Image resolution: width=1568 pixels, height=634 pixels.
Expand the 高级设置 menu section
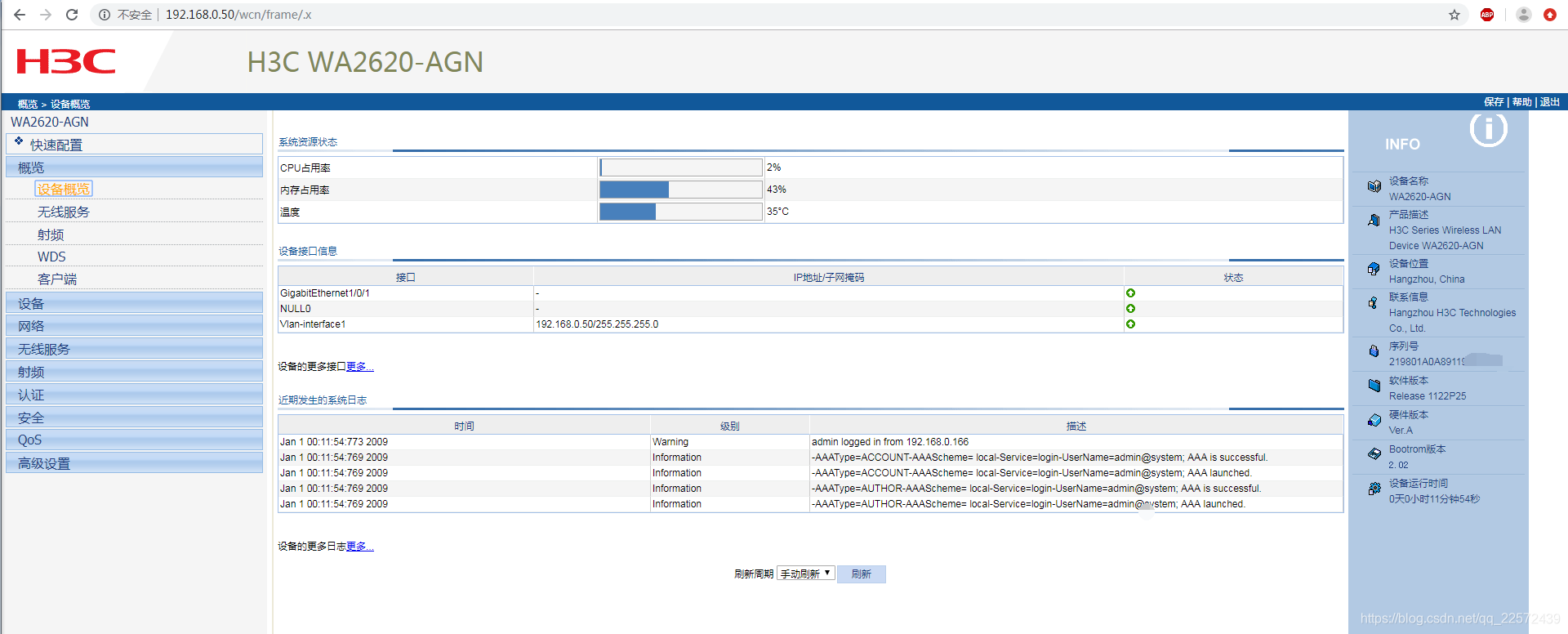tap(134, 463)
